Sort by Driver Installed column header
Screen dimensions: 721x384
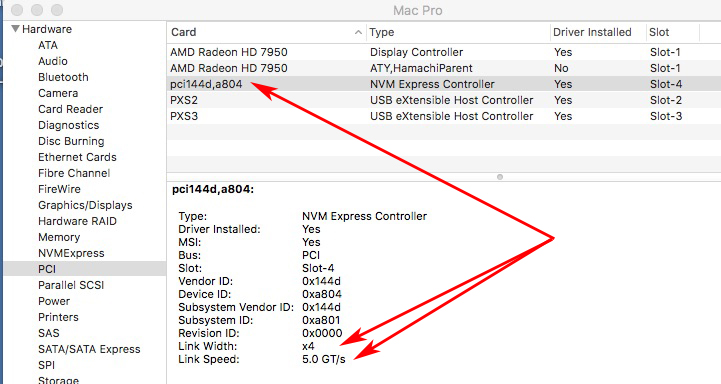point(592,32)
